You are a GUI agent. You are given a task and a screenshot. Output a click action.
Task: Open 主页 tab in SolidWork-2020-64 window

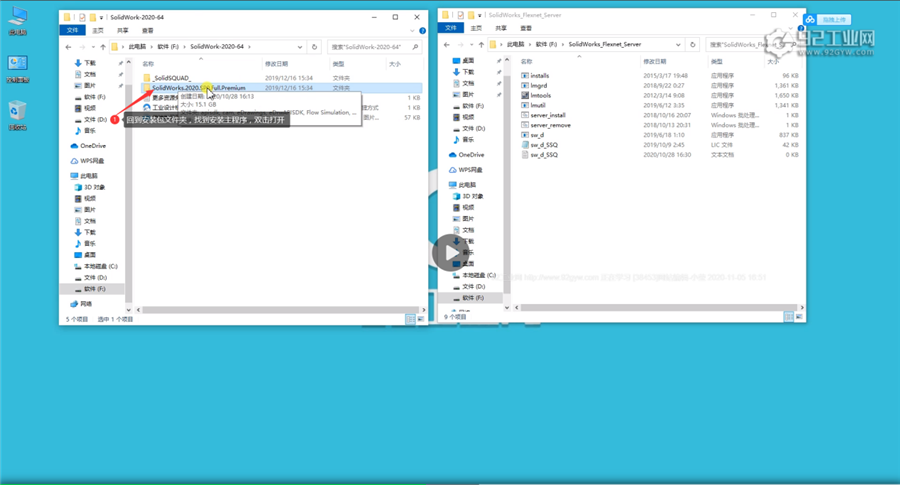pos(98,30)
